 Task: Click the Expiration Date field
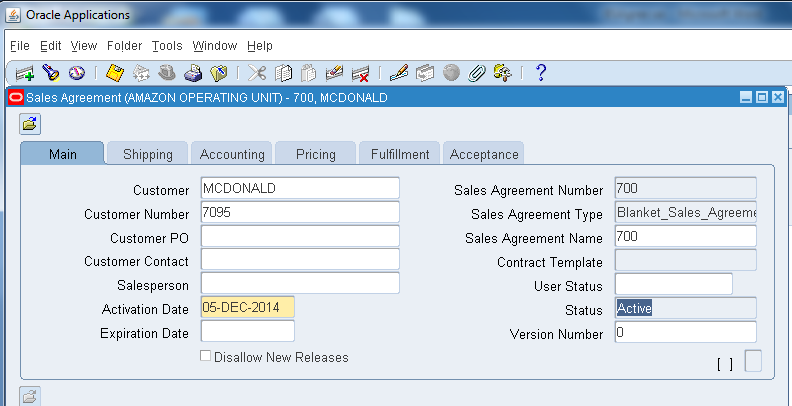pyautogui.click(x=248, y=331)
